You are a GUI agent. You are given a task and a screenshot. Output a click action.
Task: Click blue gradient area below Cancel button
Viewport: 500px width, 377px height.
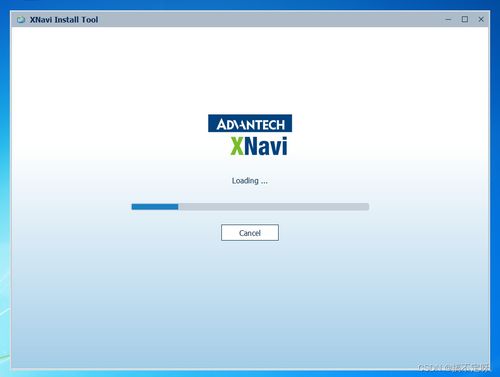pyautogui.click(x=250, y=300)
